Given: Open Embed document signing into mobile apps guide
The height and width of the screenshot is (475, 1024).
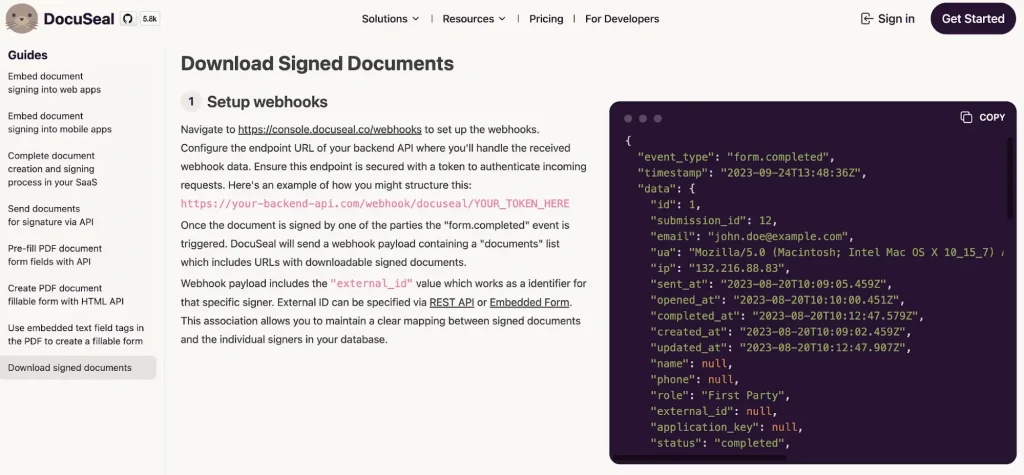Looking at the screenshot, I should (59, 123).
